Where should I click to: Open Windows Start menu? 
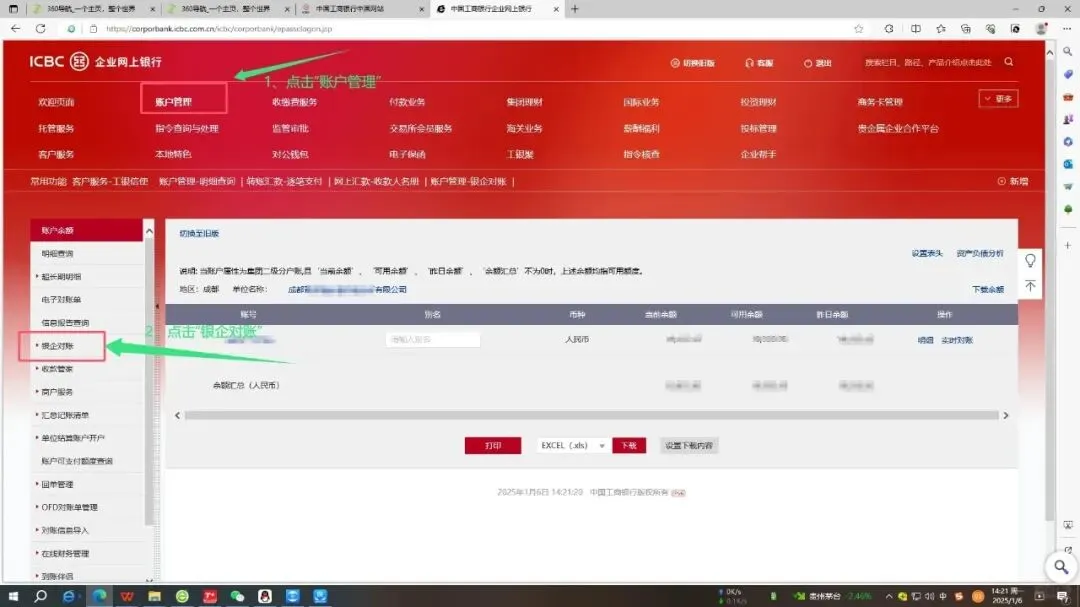(x=12, y=596)
